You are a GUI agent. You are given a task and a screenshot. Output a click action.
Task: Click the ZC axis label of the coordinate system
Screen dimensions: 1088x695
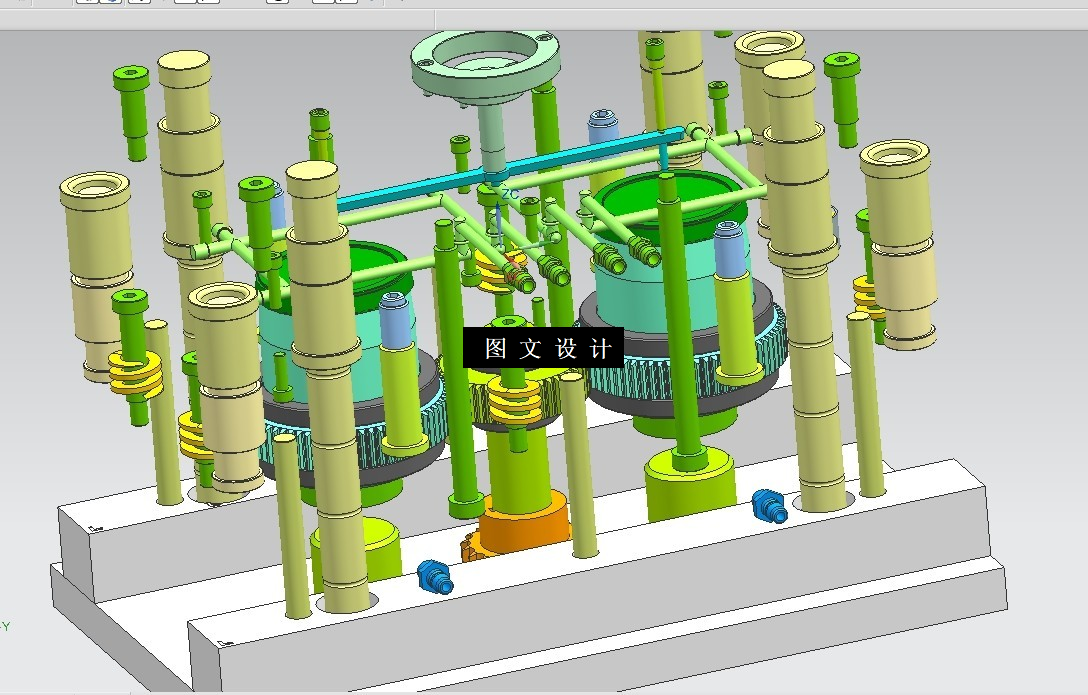coord(510,194)
